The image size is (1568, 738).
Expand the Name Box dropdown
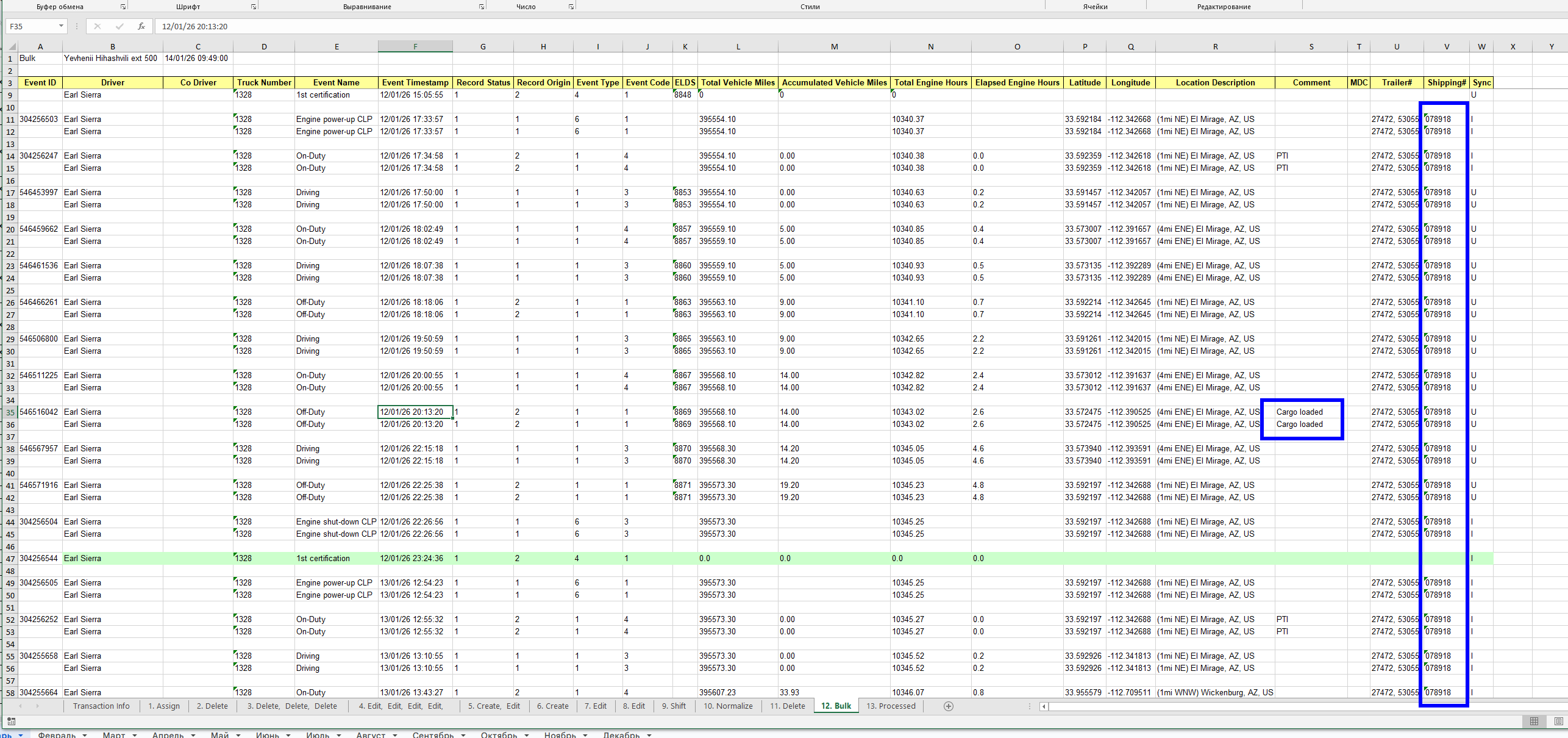(61, 26)
